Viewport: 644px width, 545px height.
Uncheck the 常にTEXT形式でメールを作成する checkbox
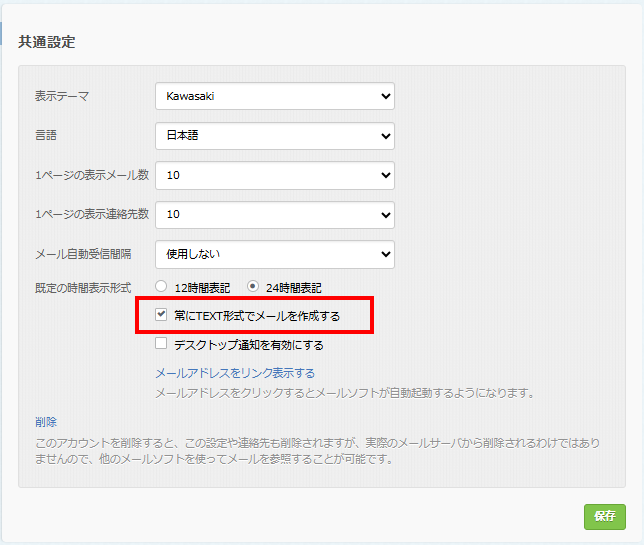161,315
